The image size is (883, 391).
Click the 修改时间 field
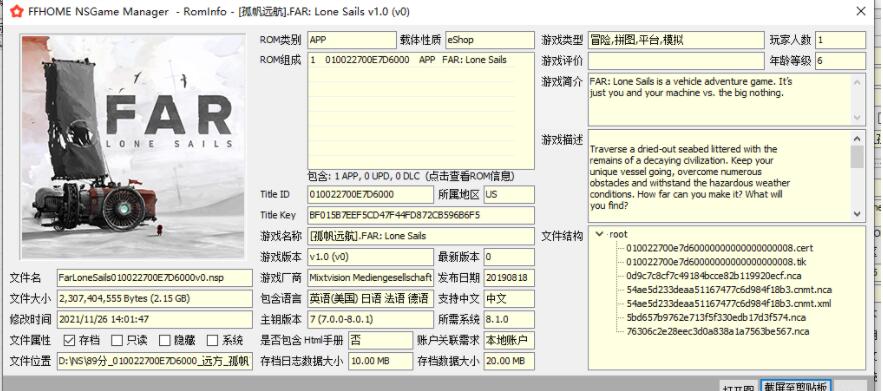click(x=155, y=319)
